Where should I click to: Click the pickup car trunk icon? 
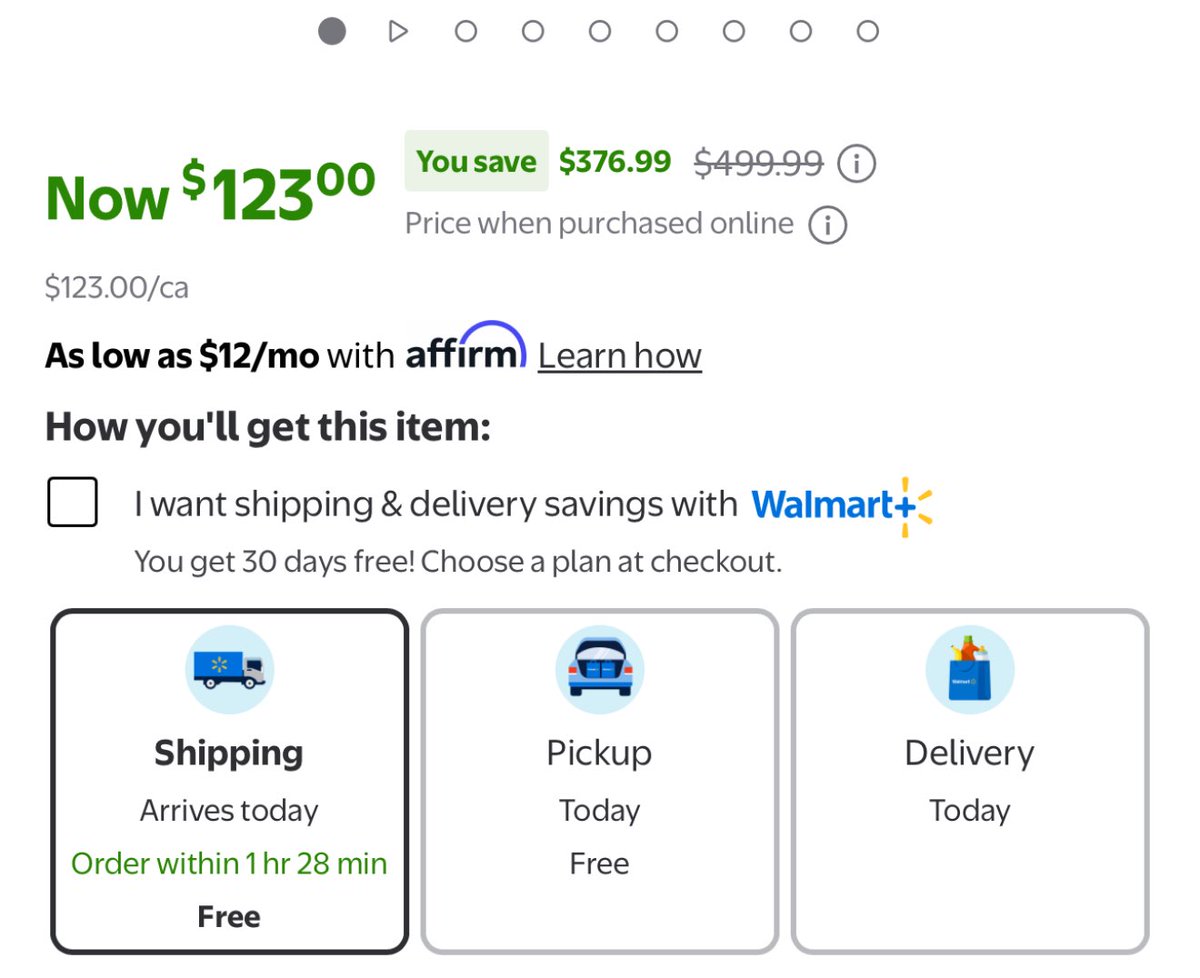599,669
